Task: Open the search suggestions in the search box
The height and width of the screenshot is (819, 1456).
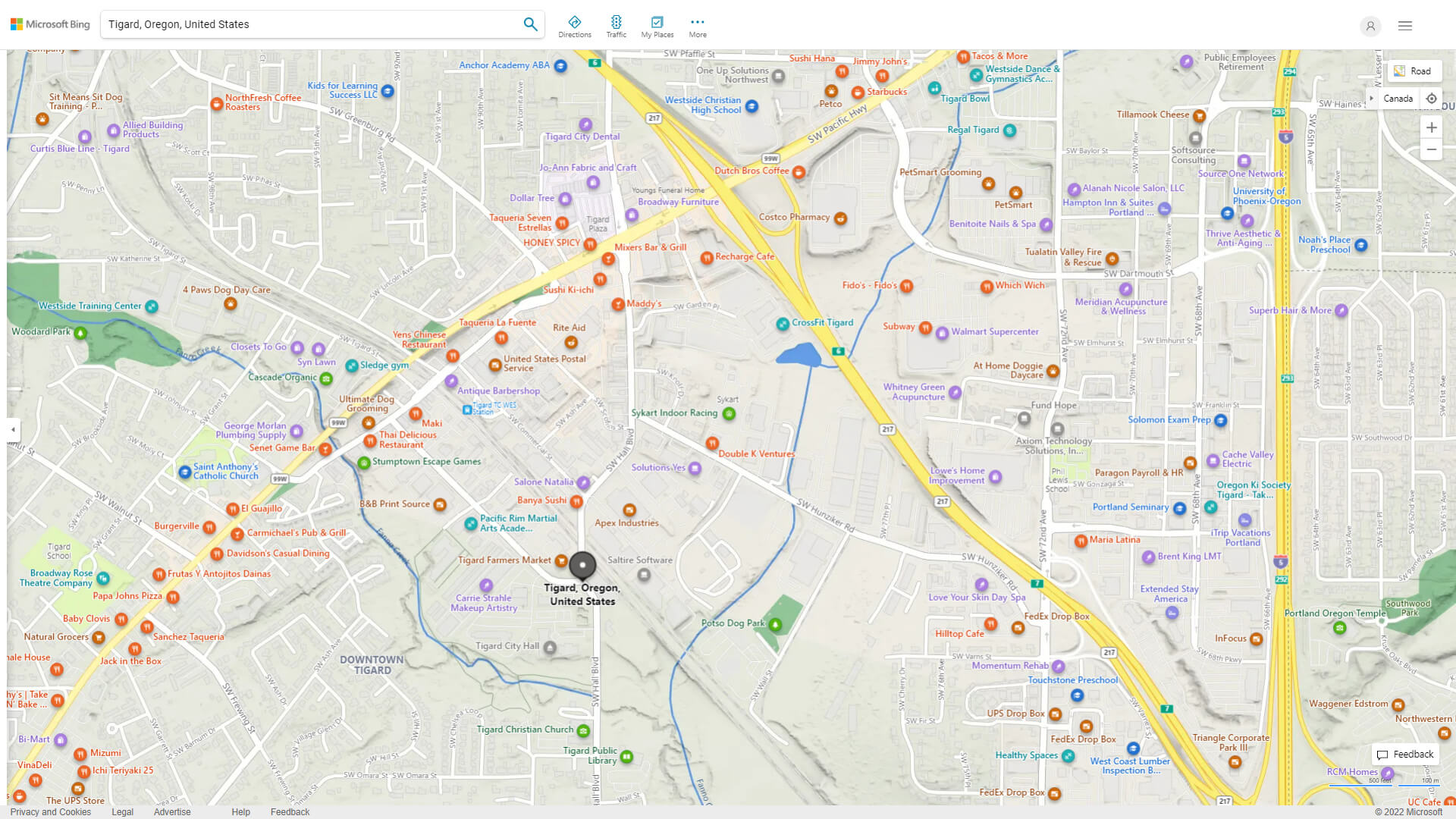Action: [318, 24]
